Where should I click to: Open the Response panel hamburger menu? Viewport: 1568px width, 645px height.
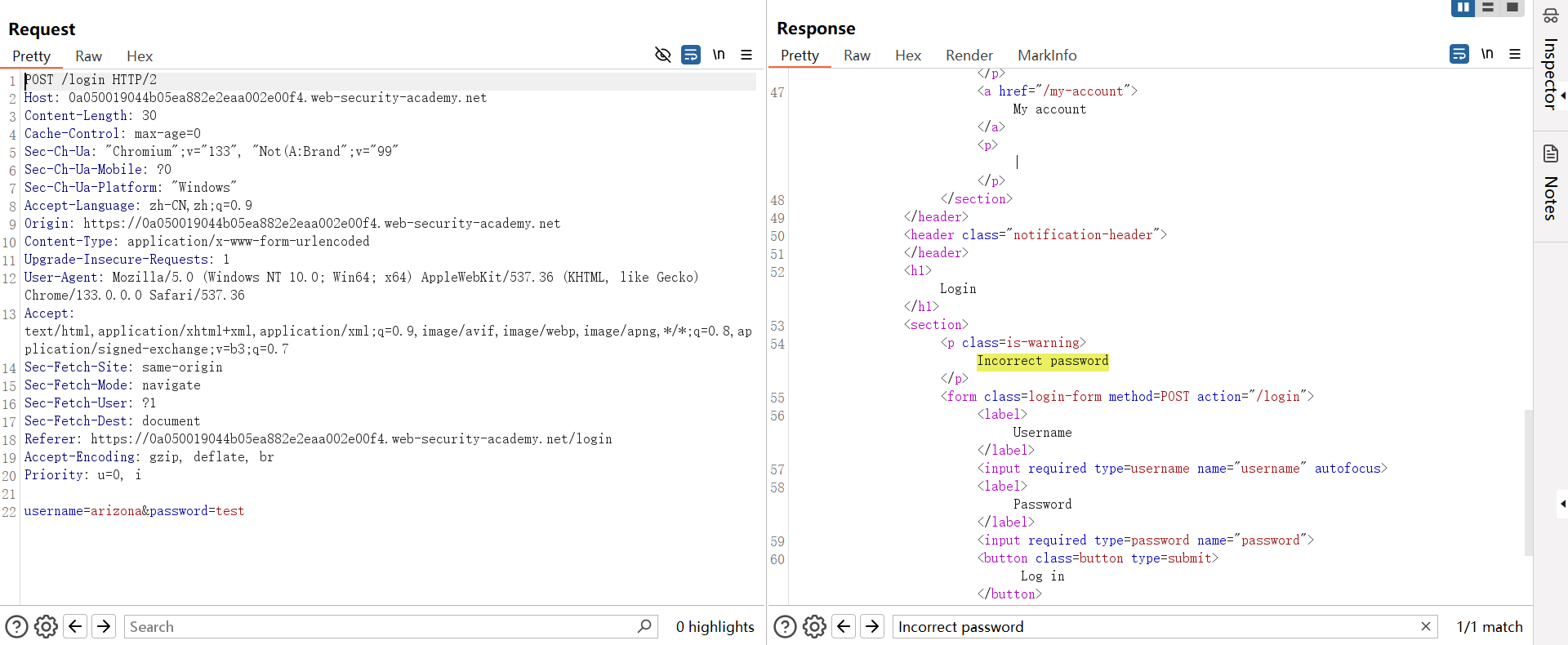[1515, 54]
